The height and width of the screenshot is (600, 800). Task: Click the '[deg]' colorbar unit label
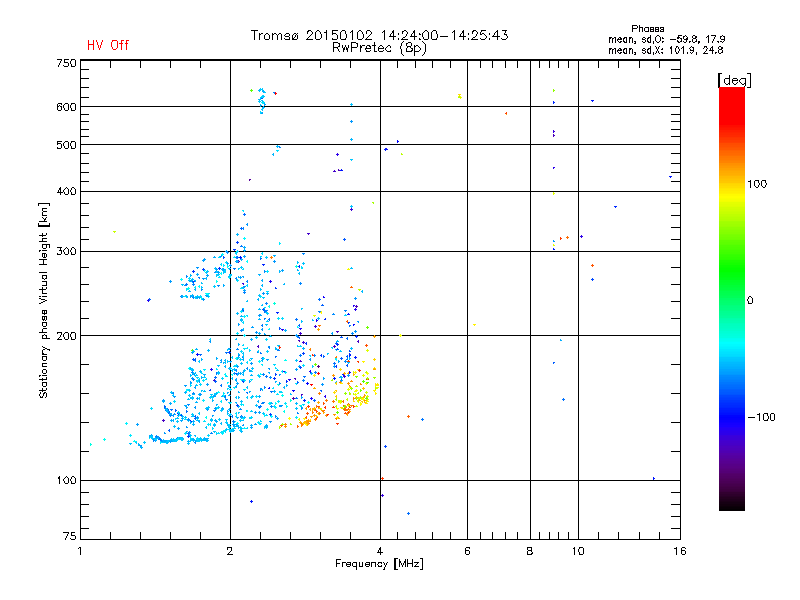[734, 80]
